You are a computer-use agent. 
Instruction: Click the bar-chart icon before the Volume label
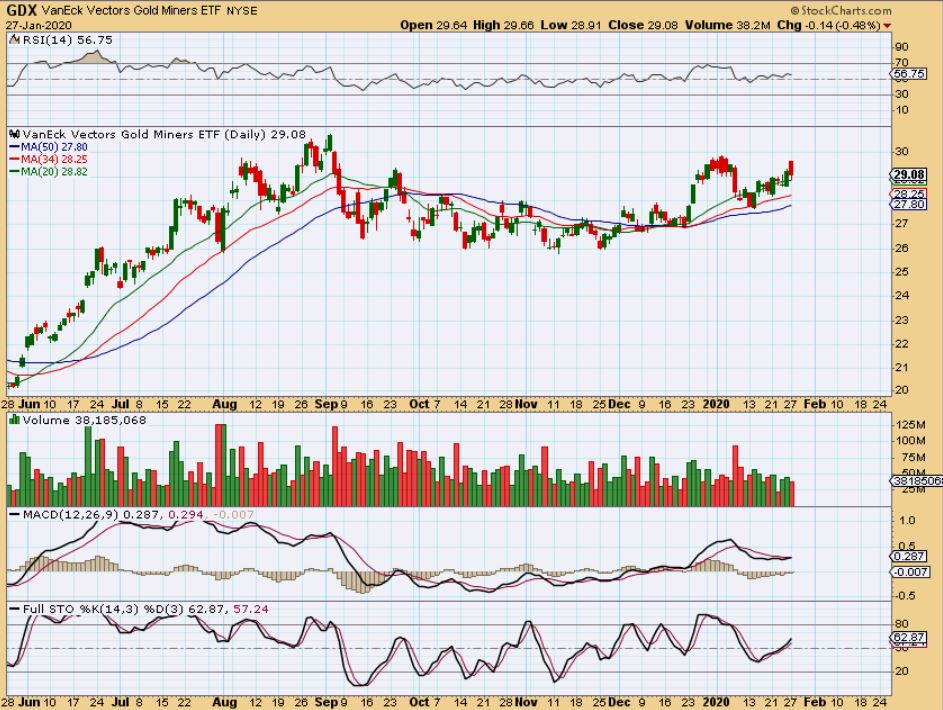point(14,420)
